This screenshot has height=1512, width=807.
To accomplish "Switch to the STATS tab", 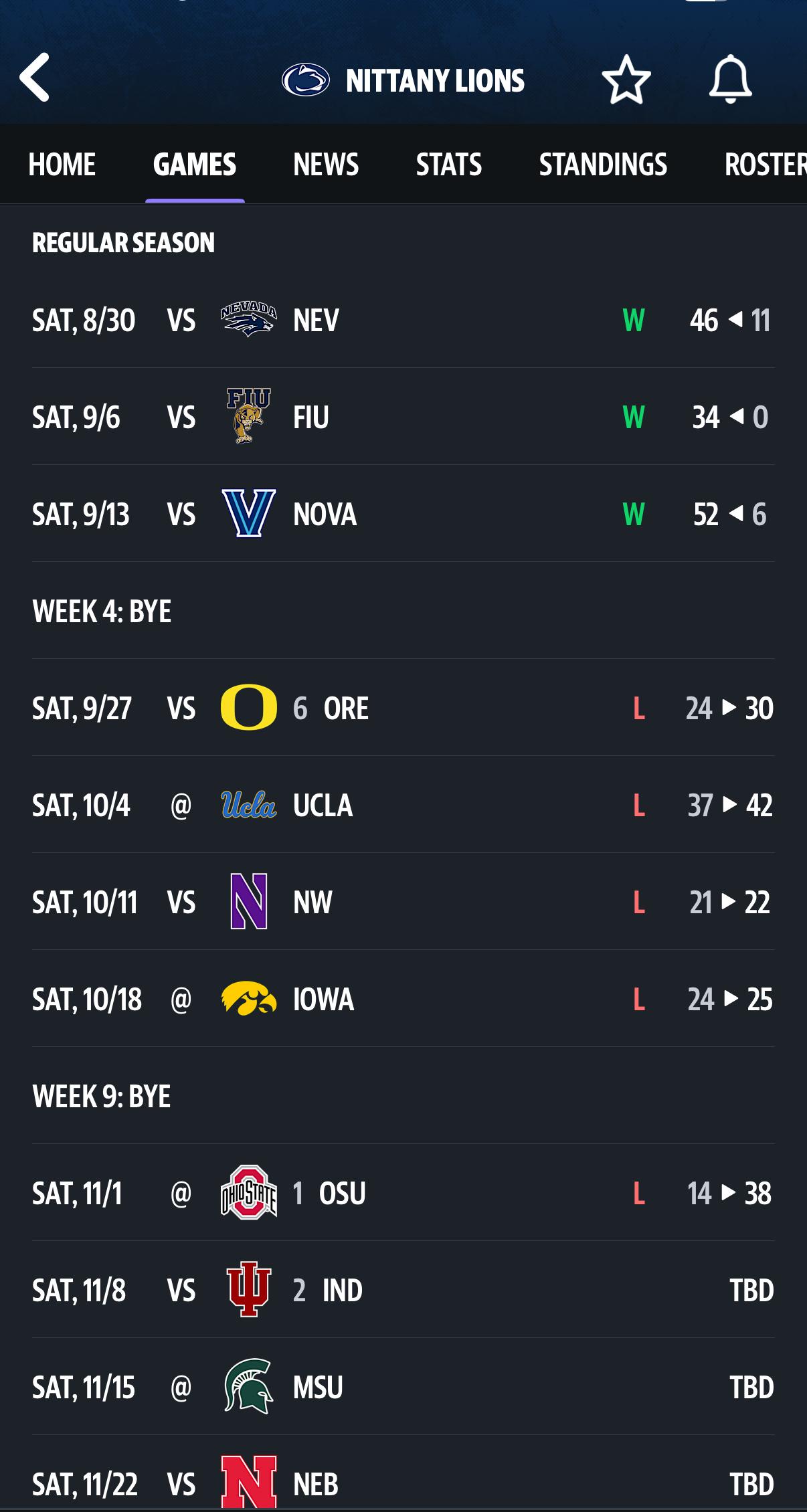I will 448,165.
